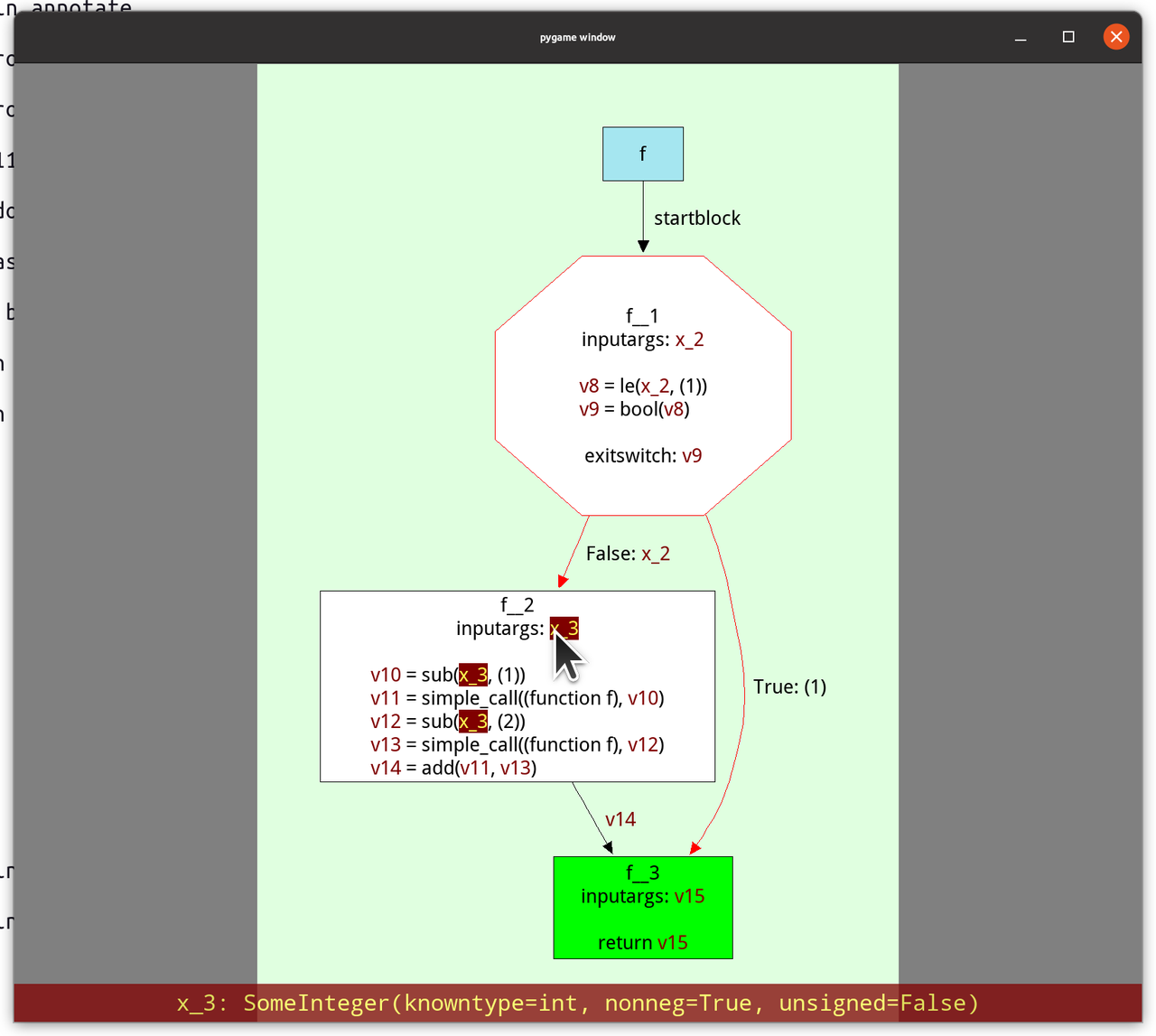Click the blue f function start box
Screen dimensions: 1156x1036
pos(642,153)
